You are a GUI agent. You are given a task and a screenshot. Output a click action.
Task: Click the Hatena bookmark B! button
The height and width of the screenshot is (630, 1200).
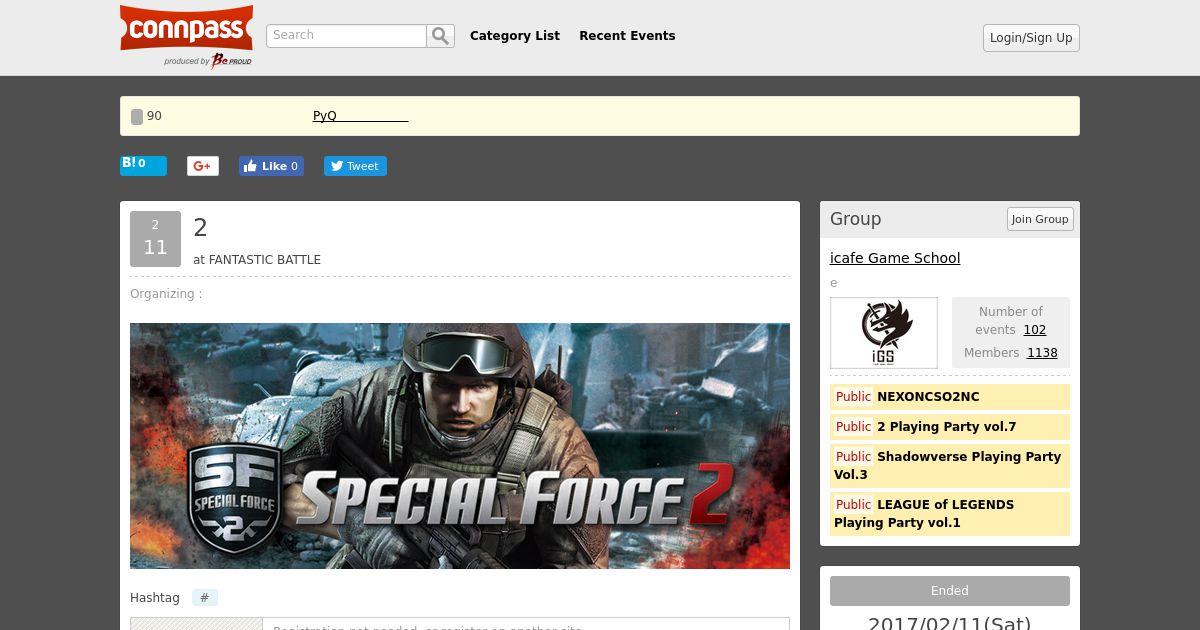(x=143, y=165)
